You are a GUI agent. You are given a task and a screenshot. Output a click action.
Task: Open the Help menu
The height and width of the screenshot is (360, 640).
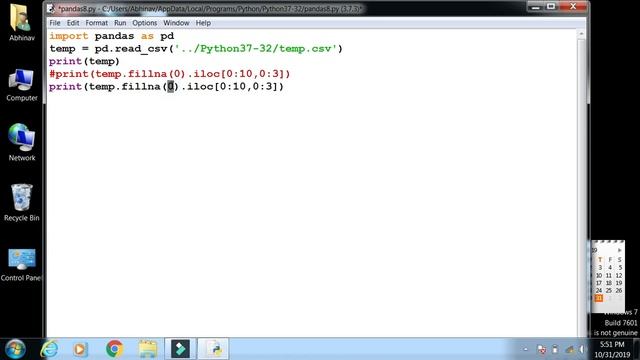pos(203,23)
